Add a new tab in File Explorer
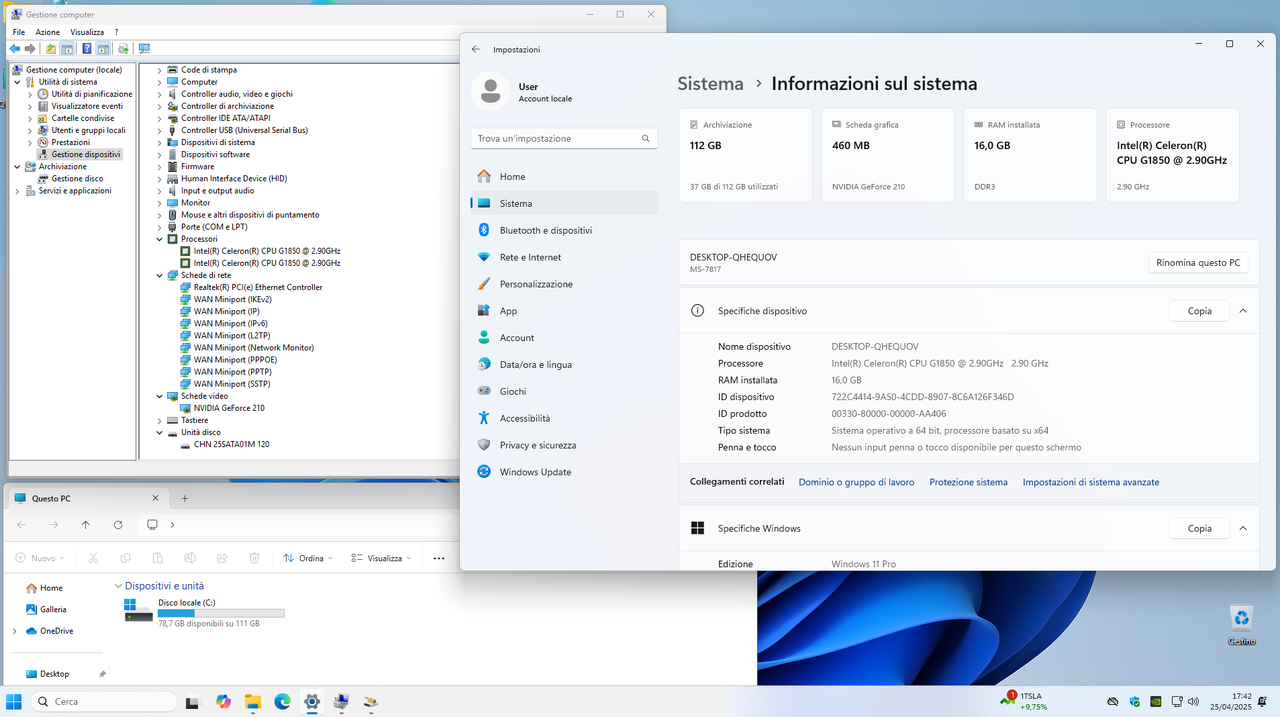 pyautogui.click(x=185, y=498)
